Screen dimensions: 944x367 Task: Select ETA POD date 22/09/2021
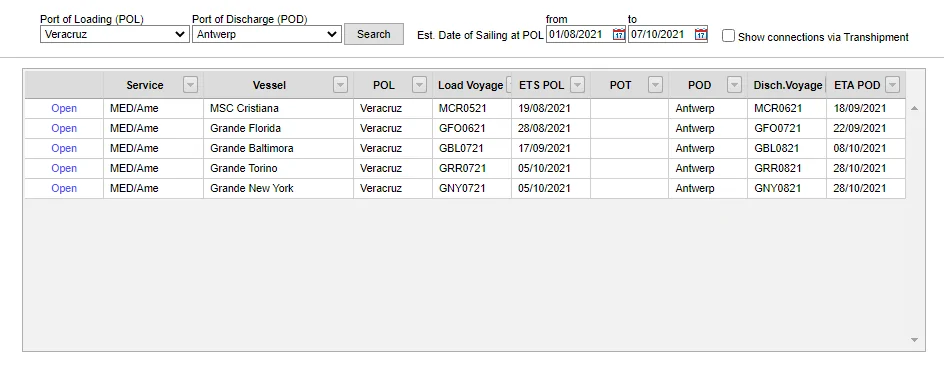click(866, 129)
